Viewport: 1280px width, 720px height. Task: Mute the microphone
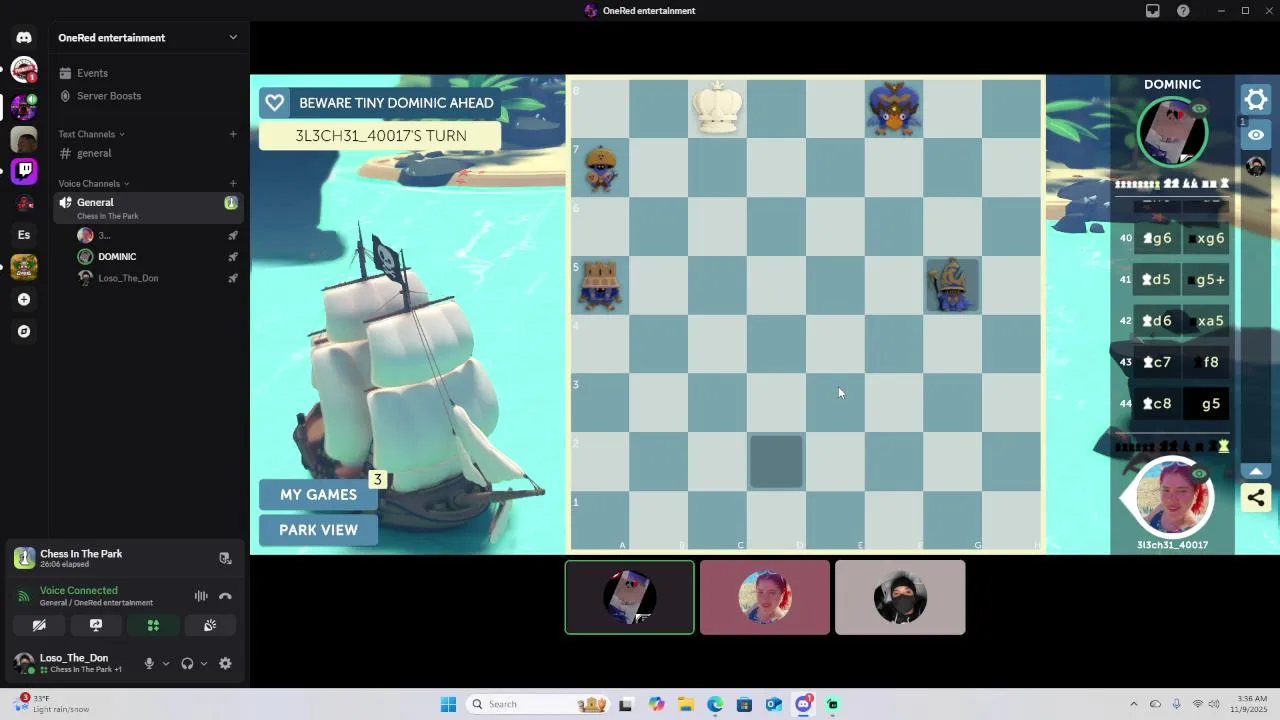tap(149, 663)
